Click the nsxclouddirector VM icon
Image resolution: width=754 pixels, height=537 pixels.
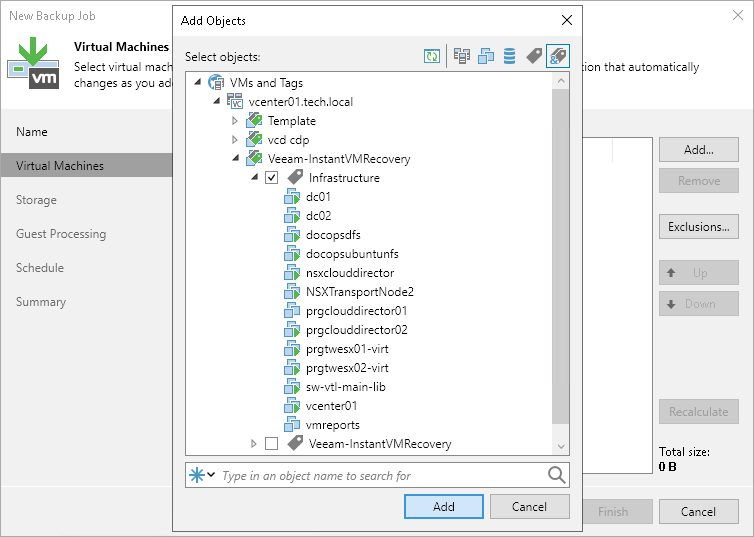click(x=292, y=273)
